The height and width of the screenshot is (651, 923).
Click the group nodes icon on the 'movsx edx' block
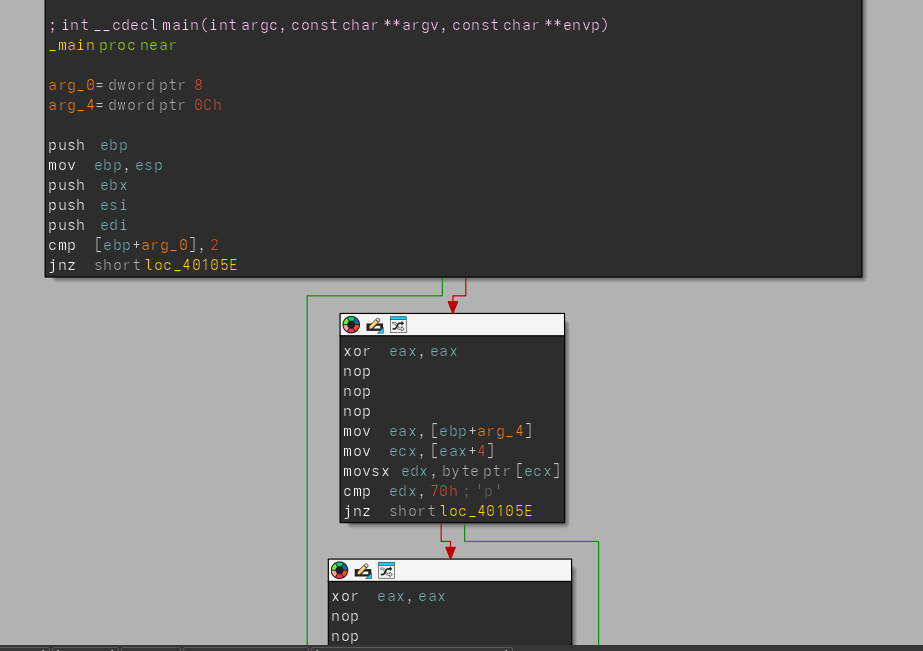(x=398, y=325)
